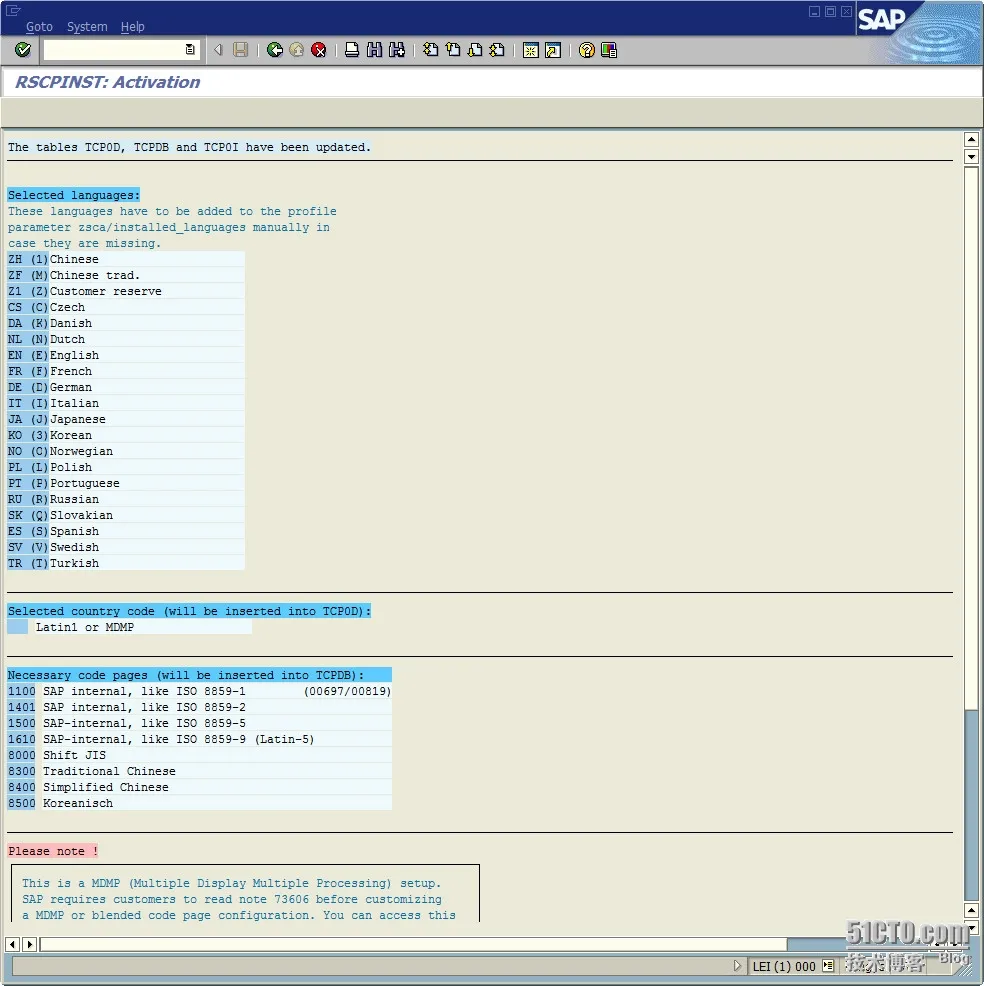Viewport: 984px width, 986px height.
Task: Click the horizontal scrollbar left arrow
Action: (13, 944)
